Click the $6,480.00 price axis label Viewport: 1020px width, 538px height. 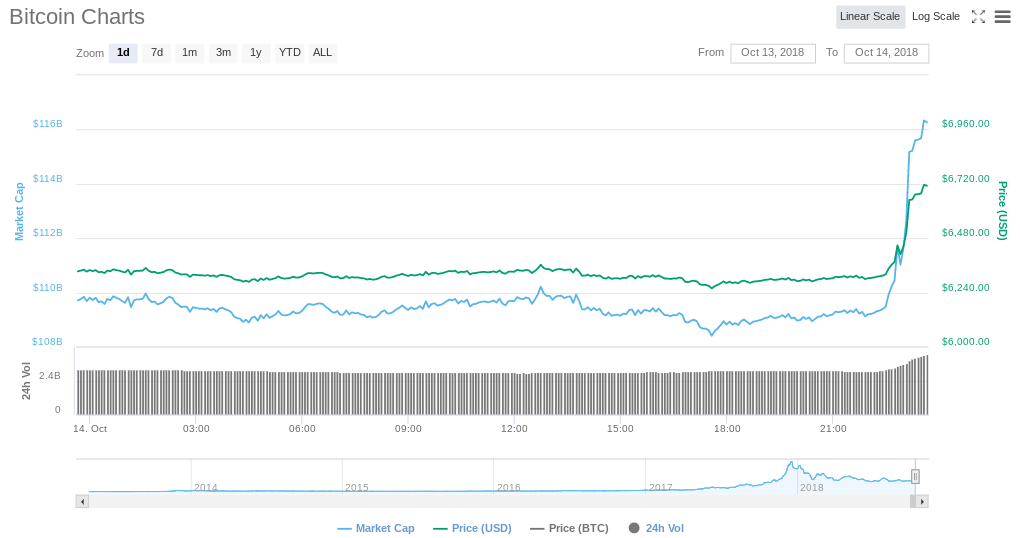[965, 233]
